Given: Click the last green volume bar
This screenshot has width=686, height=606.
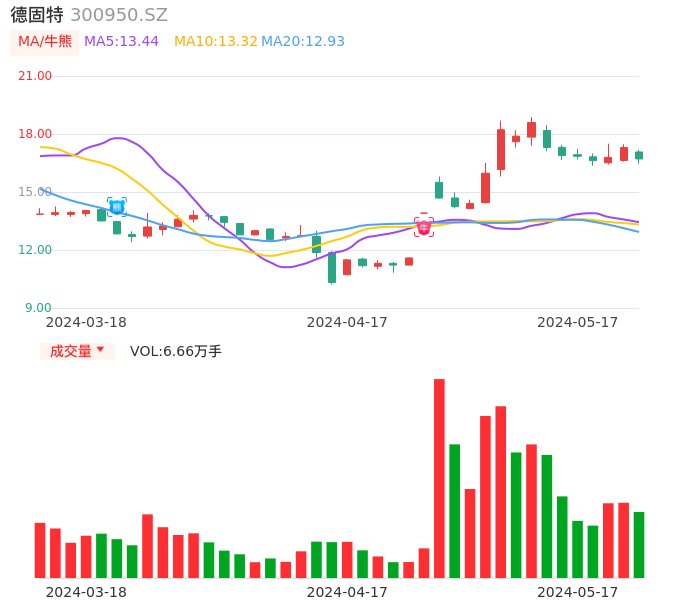Looking at the screenshot, I should [x=639, y=545].
